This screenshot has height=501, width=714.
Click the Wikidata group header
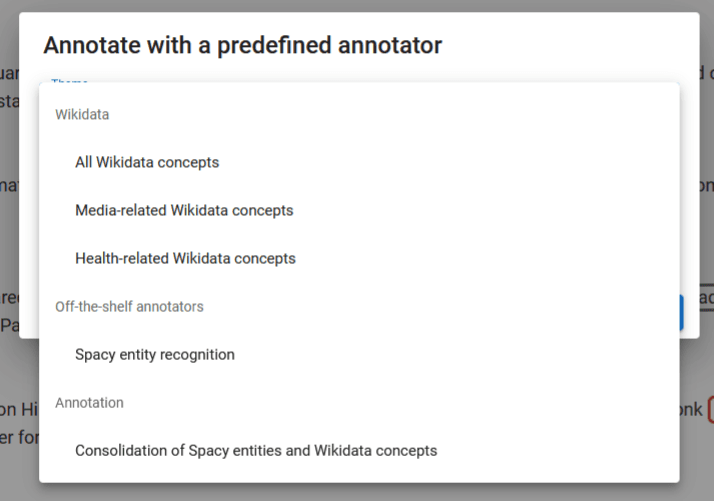tap(82, 114)
